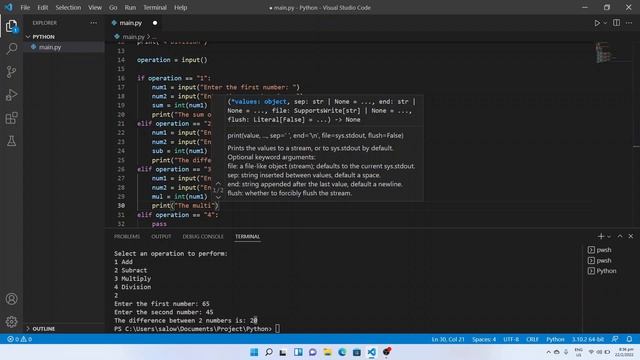The image size is (640, 360).
Task: Open the Testing beaker view
Action: pos(11,141)
